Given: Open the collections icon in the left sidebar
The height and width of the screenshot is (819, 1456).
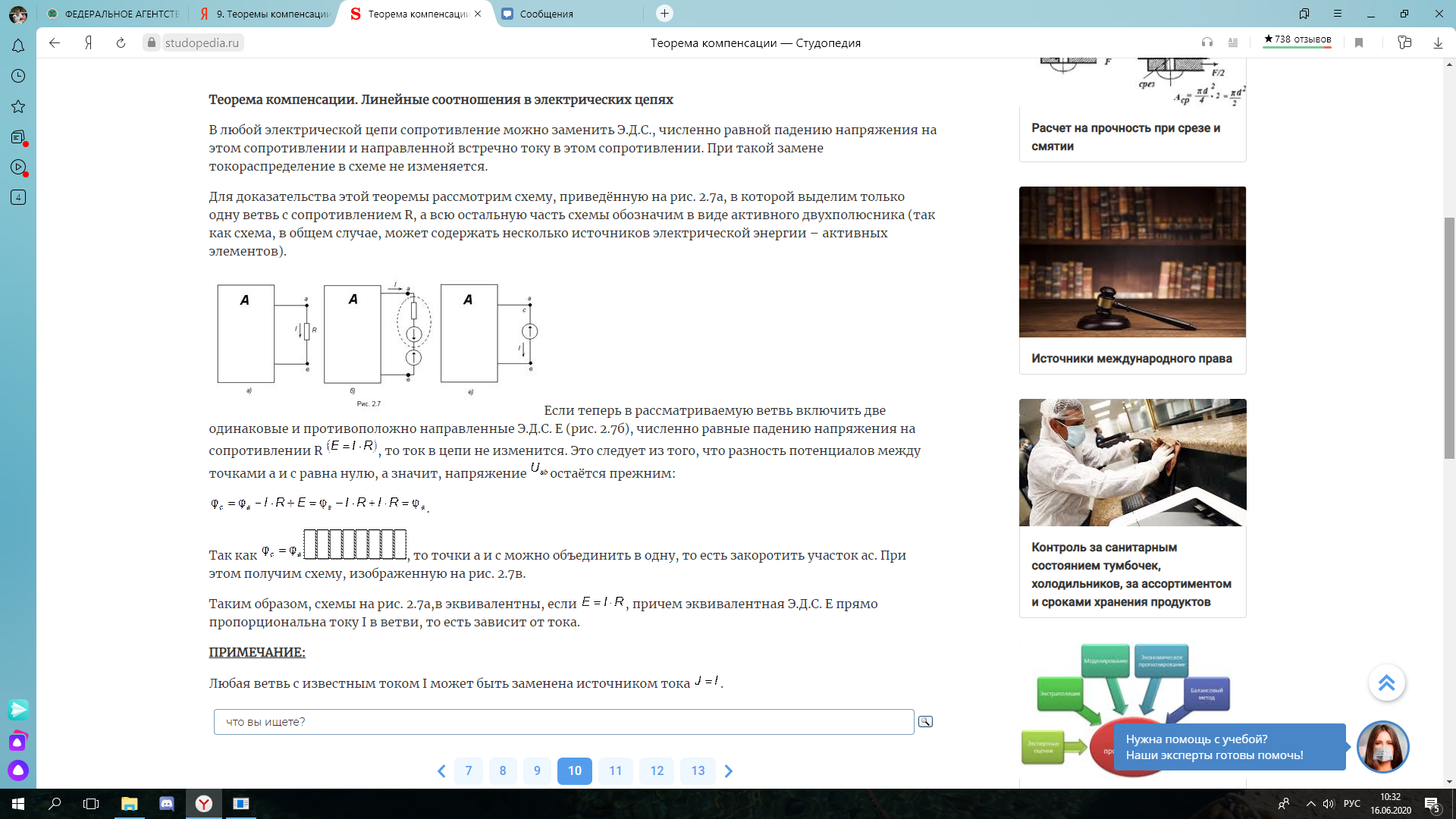Looking at the screenshot, I should pyautogui.click(x=18, y=136).
